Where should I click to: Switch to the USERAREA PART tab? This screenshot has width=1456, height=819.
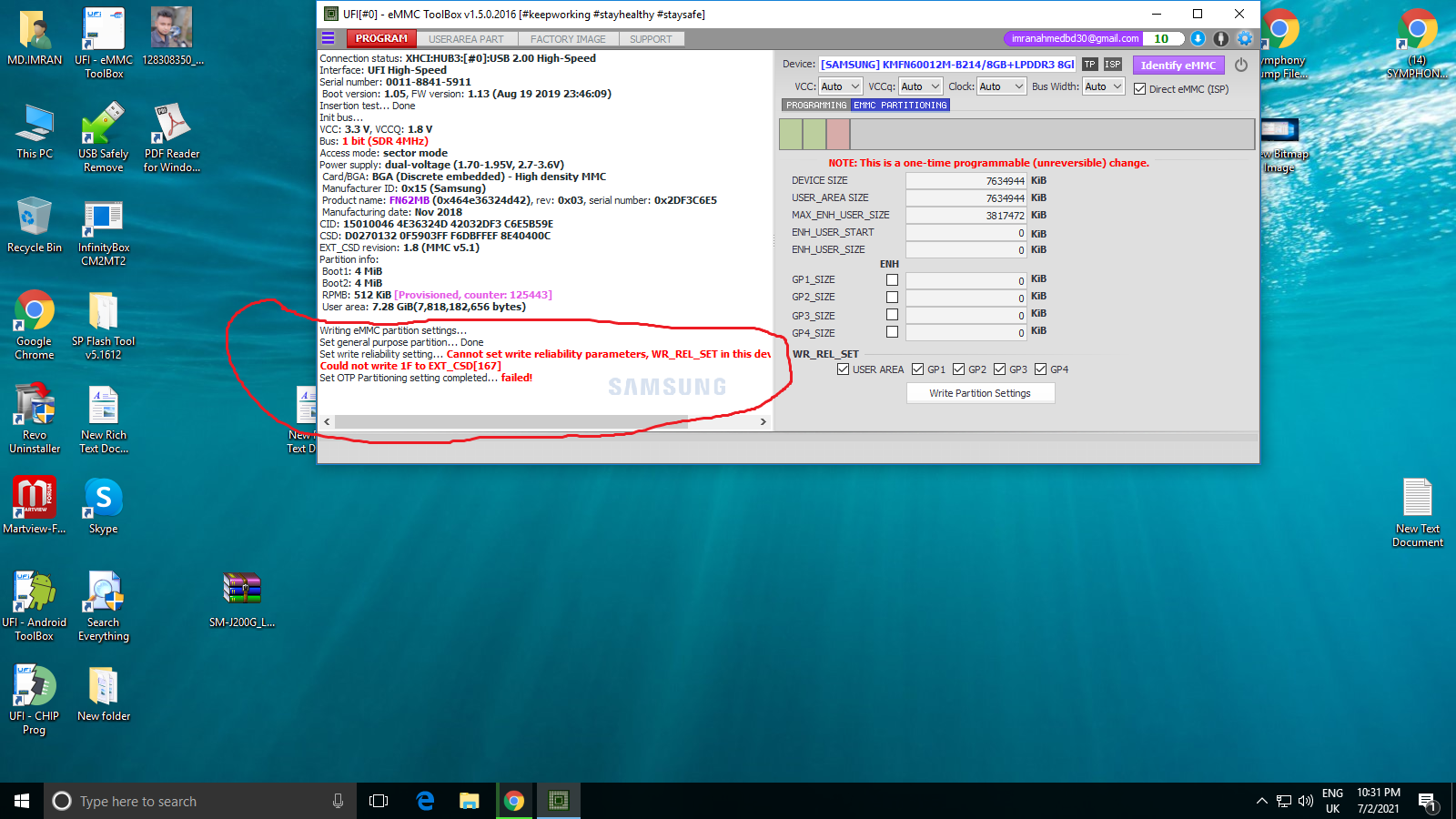click(x=466, y=39)
